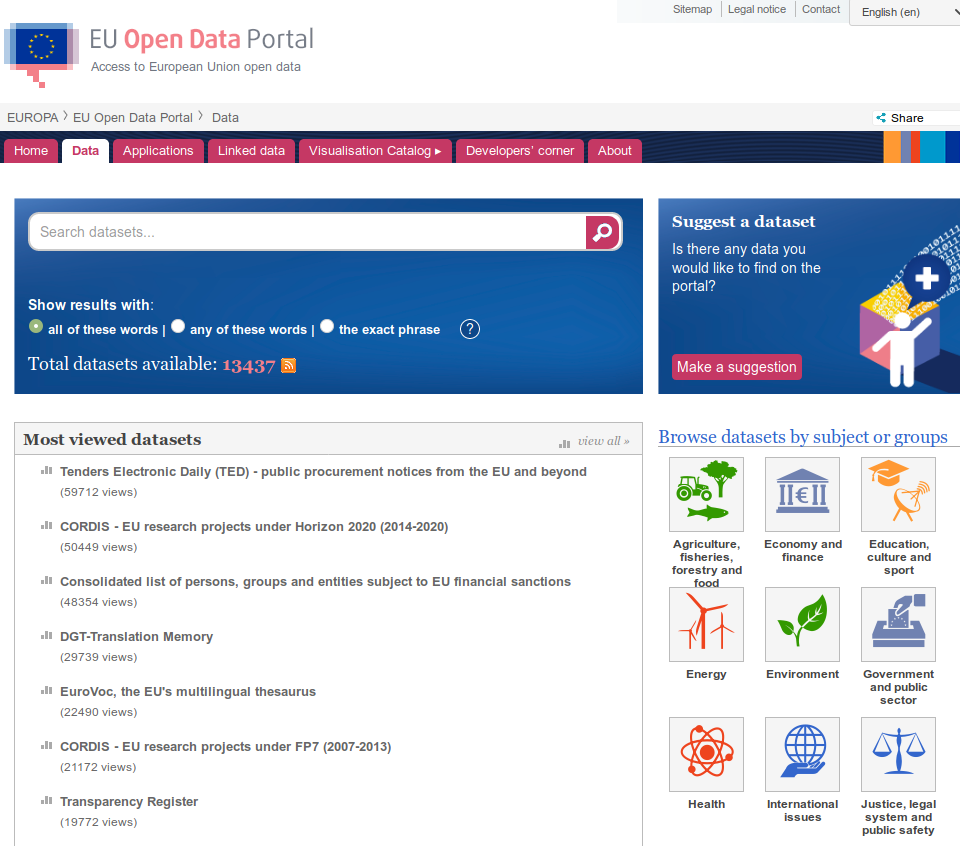960x846 pixels.
Task: Select 'any of these words' radio button
Action: click(178, 326)
